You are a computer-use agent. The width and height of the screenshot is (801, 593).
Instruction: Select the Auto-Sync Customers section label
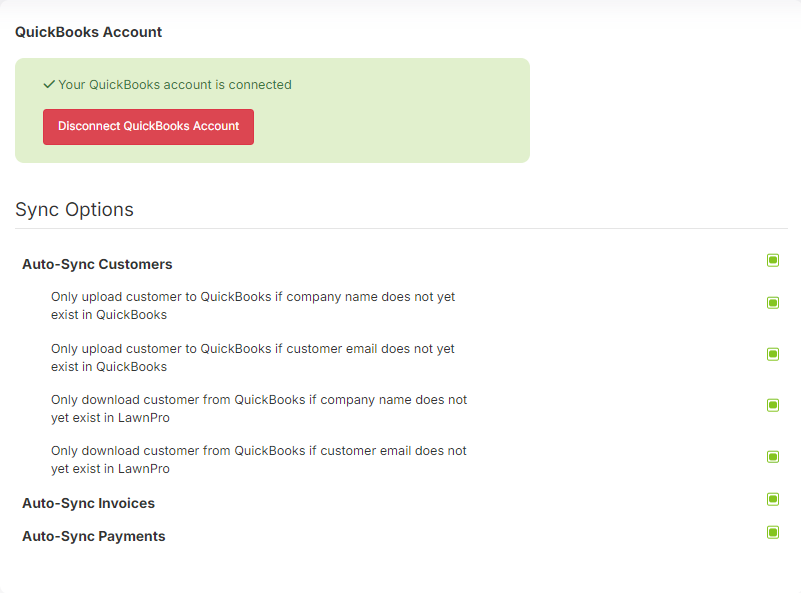click(x=97, y=264)
